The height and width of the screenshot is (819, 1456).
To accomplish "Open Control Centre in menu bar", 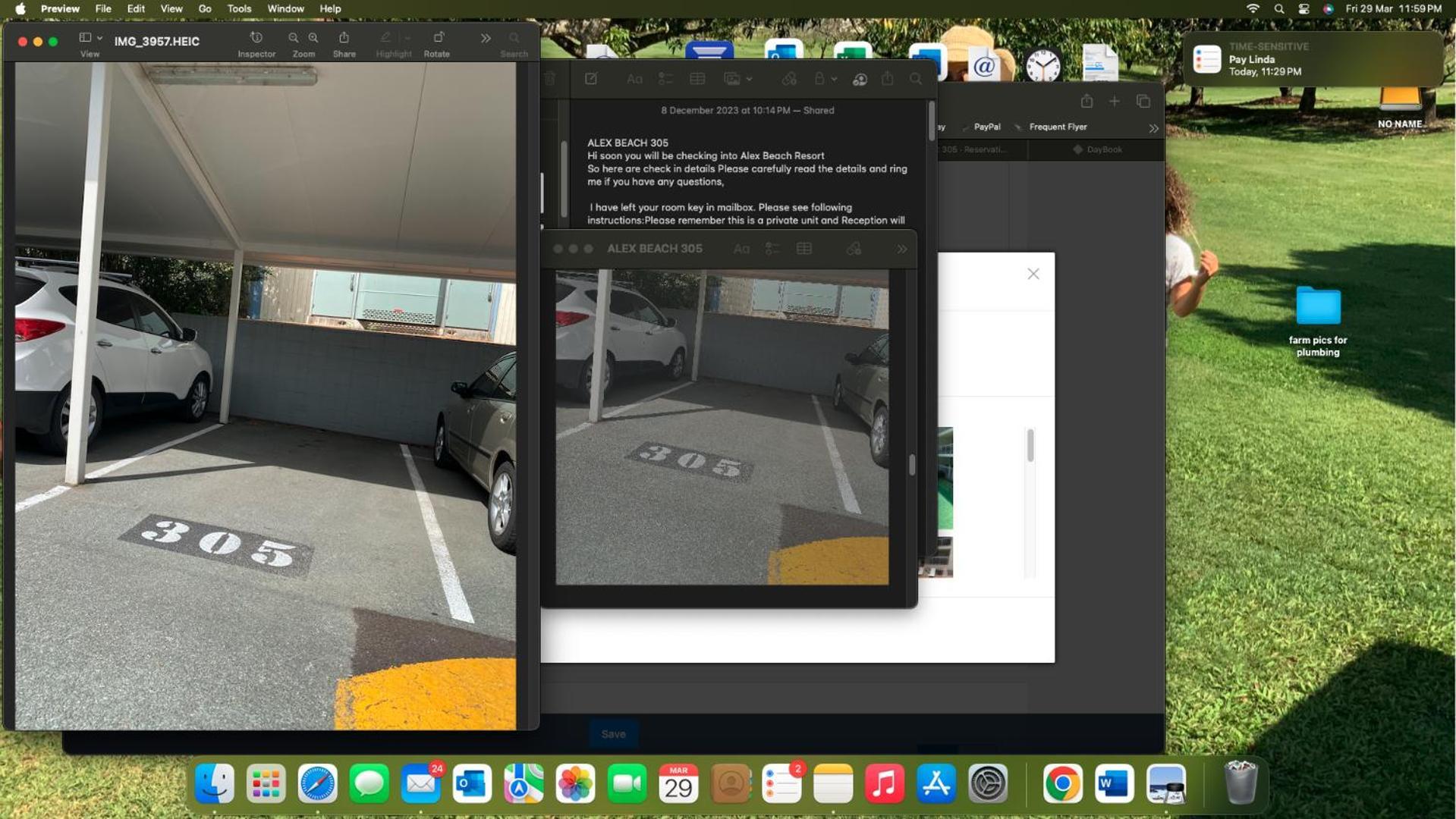I will (x=1303, y=8).
